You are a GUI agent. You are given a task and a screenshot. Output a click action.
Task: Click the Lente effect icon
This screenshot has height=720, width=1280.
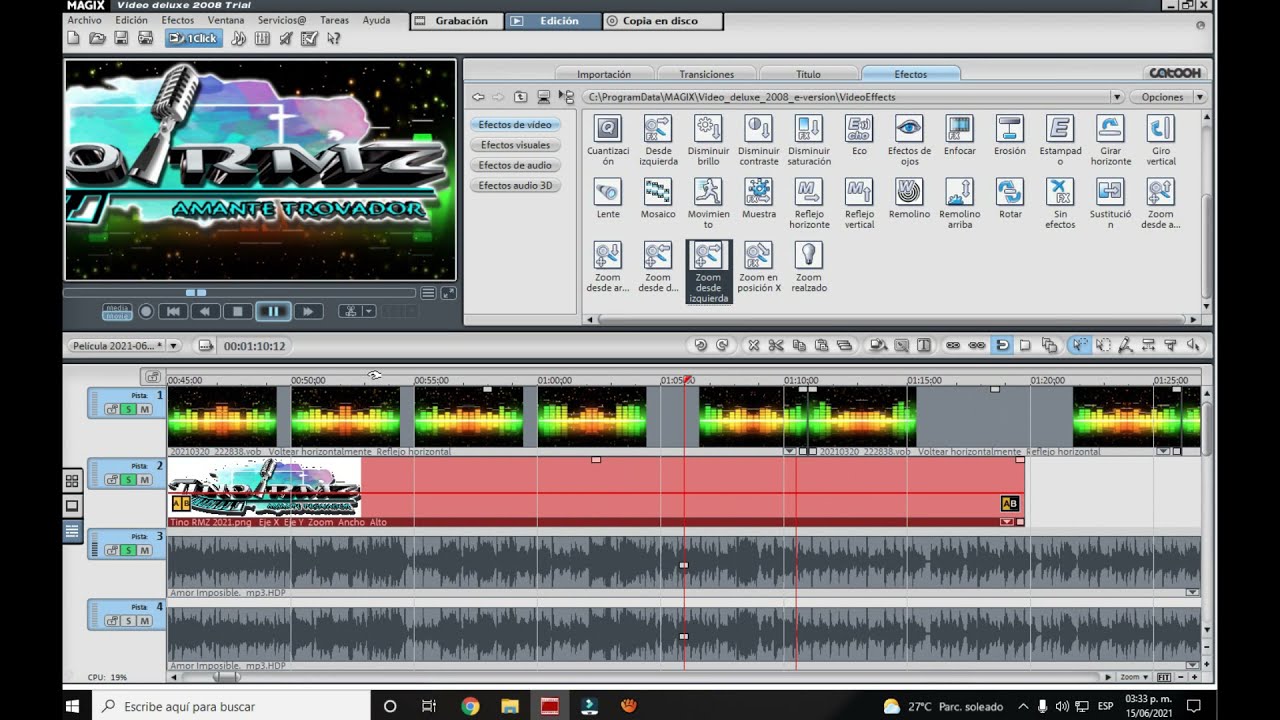pyautogui.click(x=608, y=191)
